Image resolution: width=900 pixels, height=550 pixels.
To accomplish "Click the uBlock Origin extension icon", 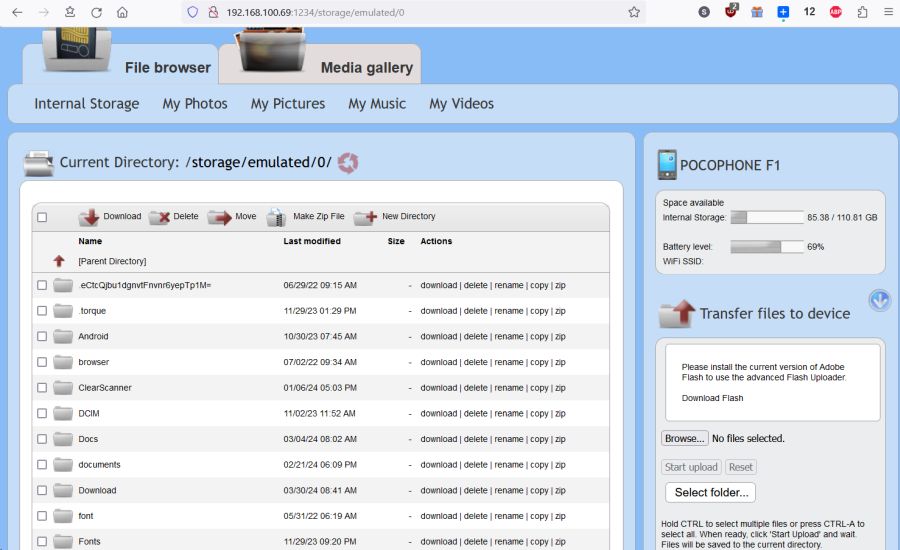I will point(731,11).
